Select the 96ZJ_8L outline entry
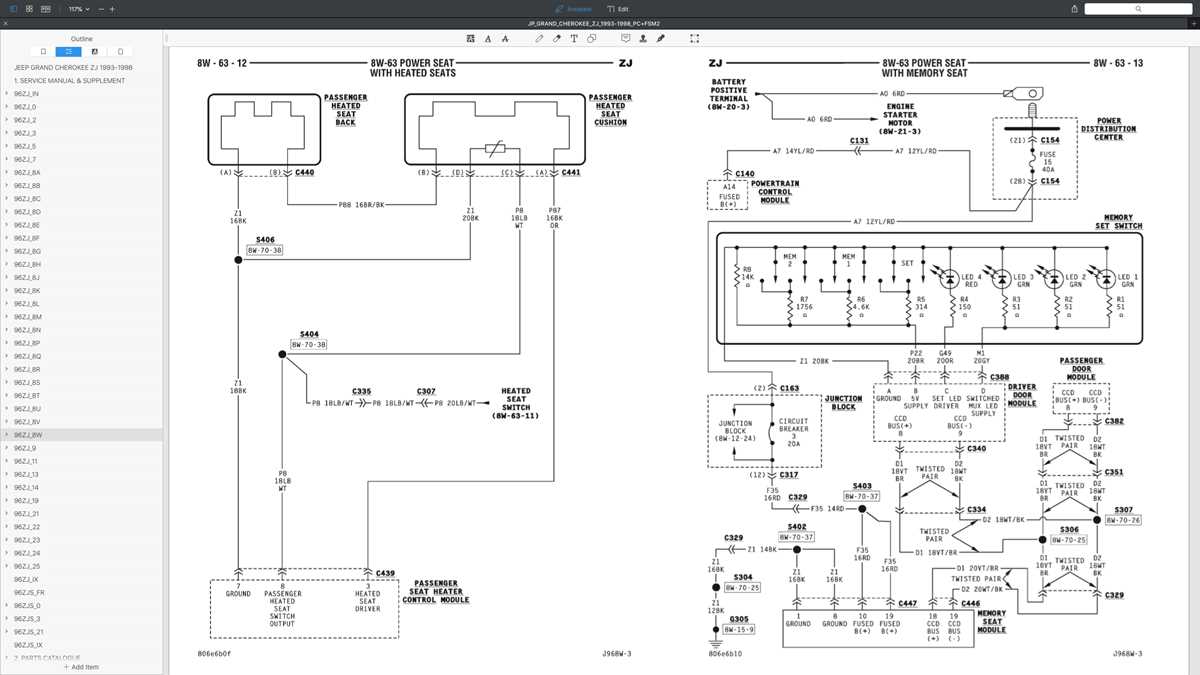Screen dimensions: 1200x675 click(x=27, y=303)
